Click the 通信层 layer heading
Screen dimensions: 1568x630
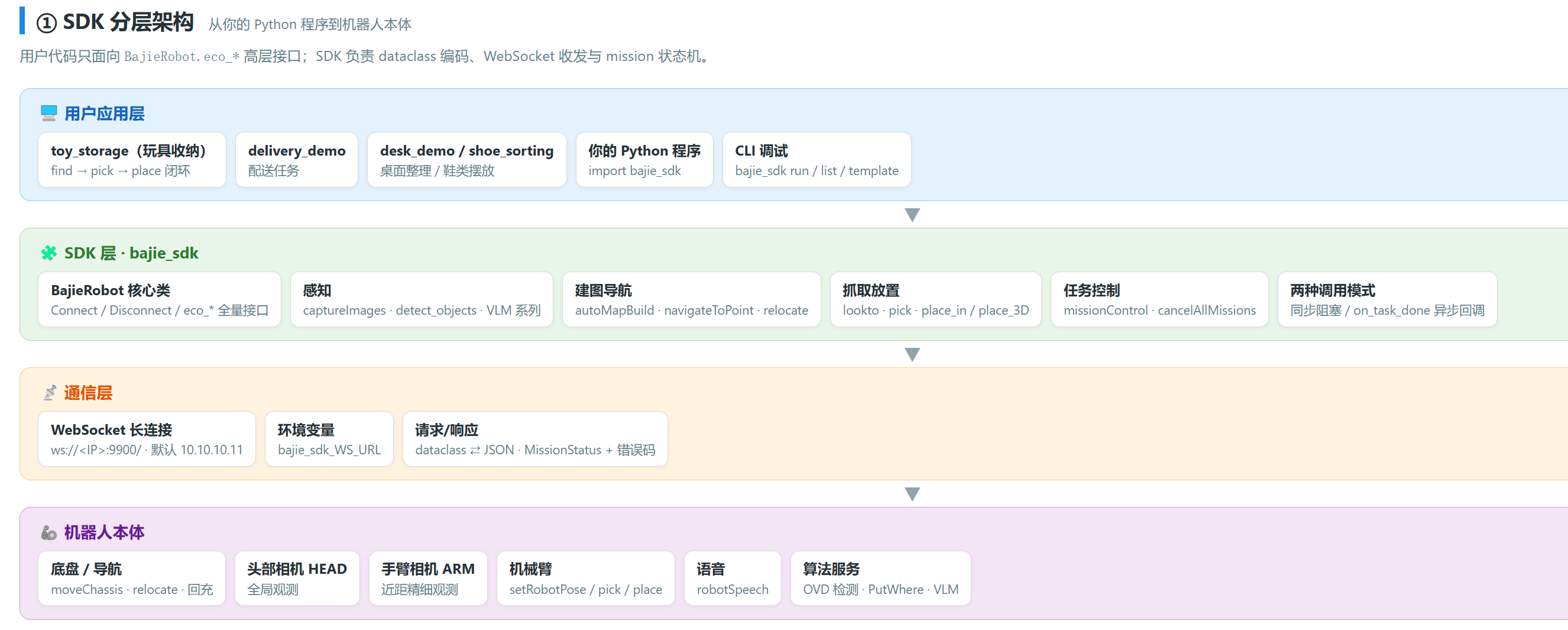point(88,393)
